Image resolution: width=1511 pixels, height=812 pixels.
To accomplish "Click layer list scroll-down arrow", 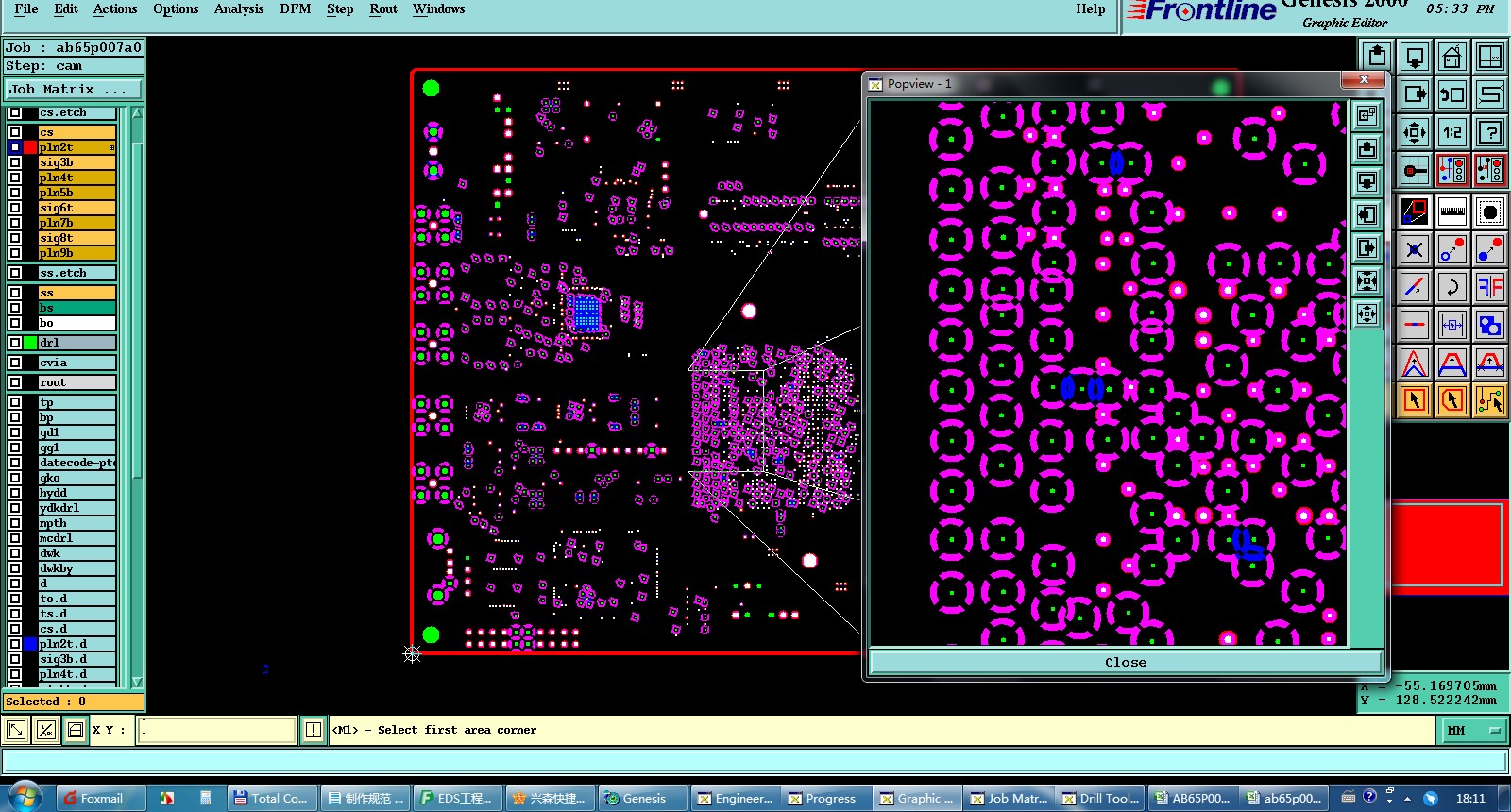I will 137,682.
